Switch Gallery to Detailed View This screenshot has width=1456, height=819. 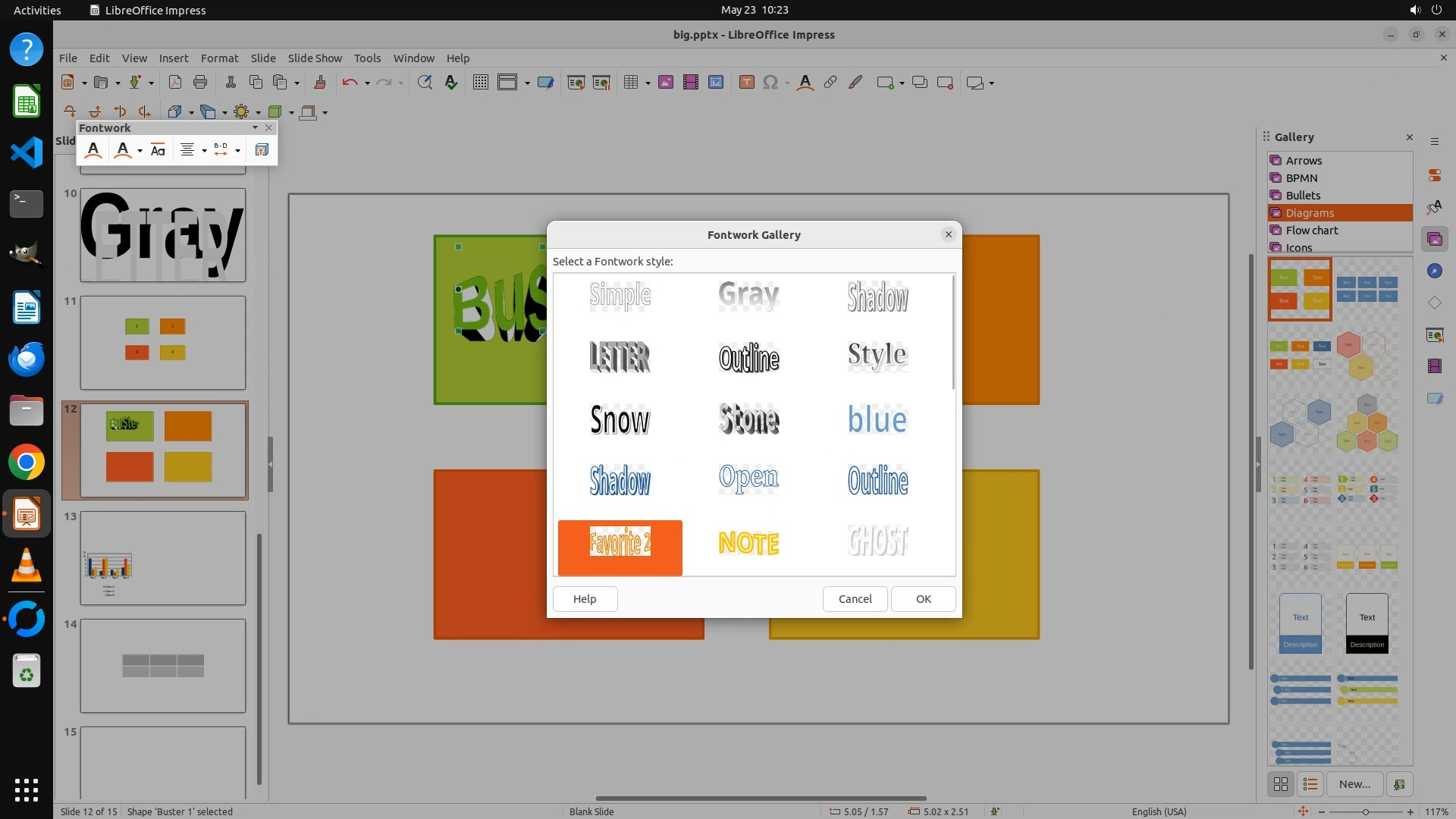(1310, 784)
